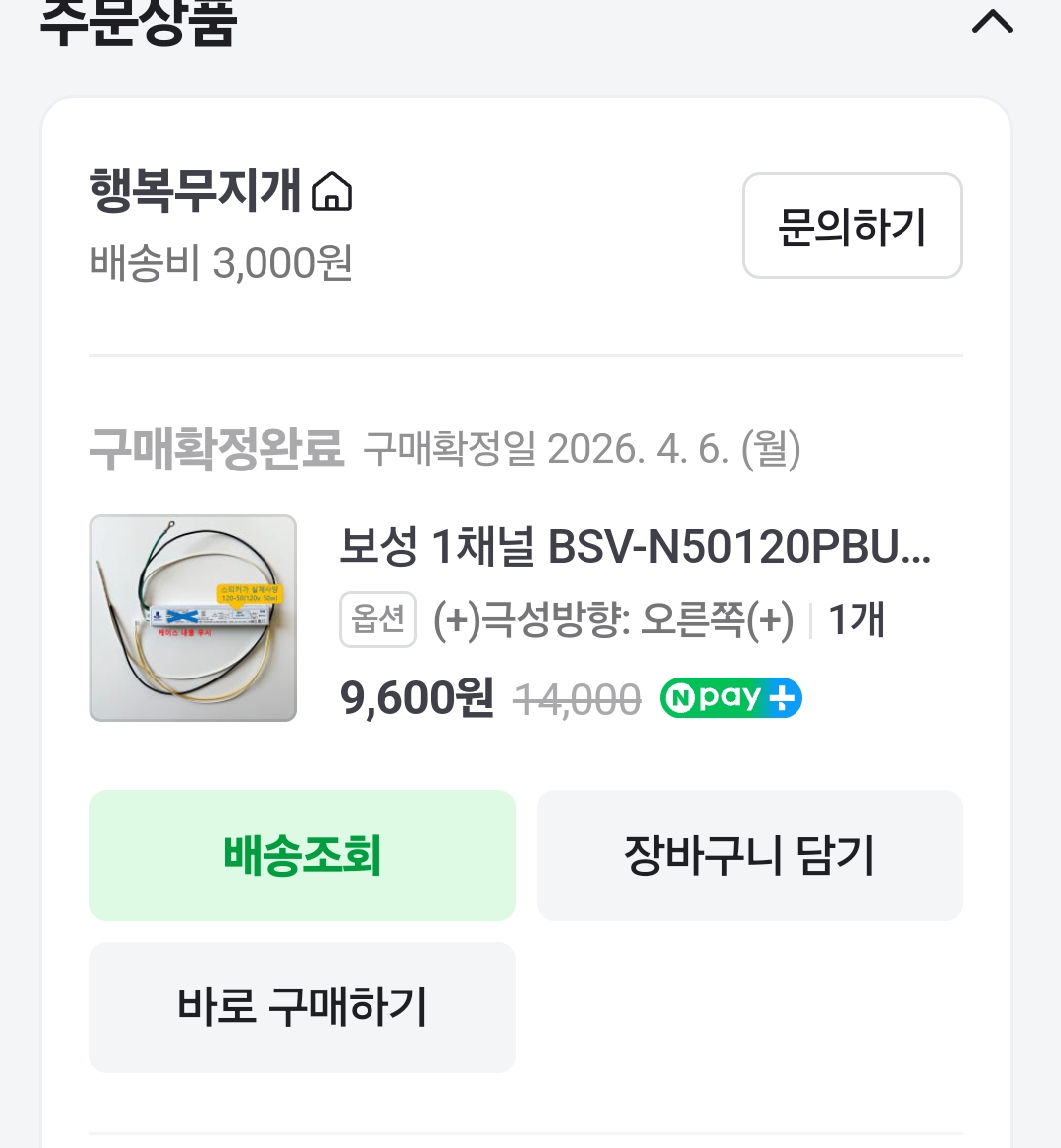Click the 구매확정일 2026. 4. 6. date
1061x1148 pixels.
coord(582,450)
